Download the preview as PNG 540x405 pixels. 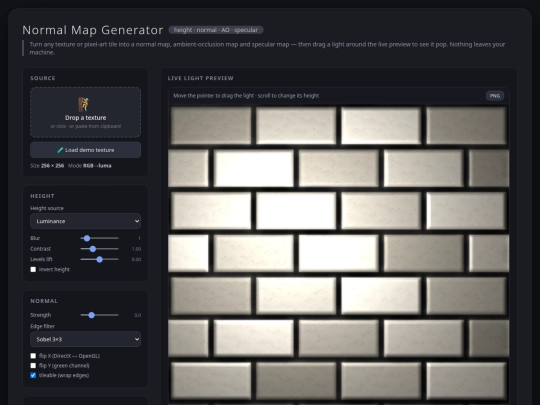point(495,96)
